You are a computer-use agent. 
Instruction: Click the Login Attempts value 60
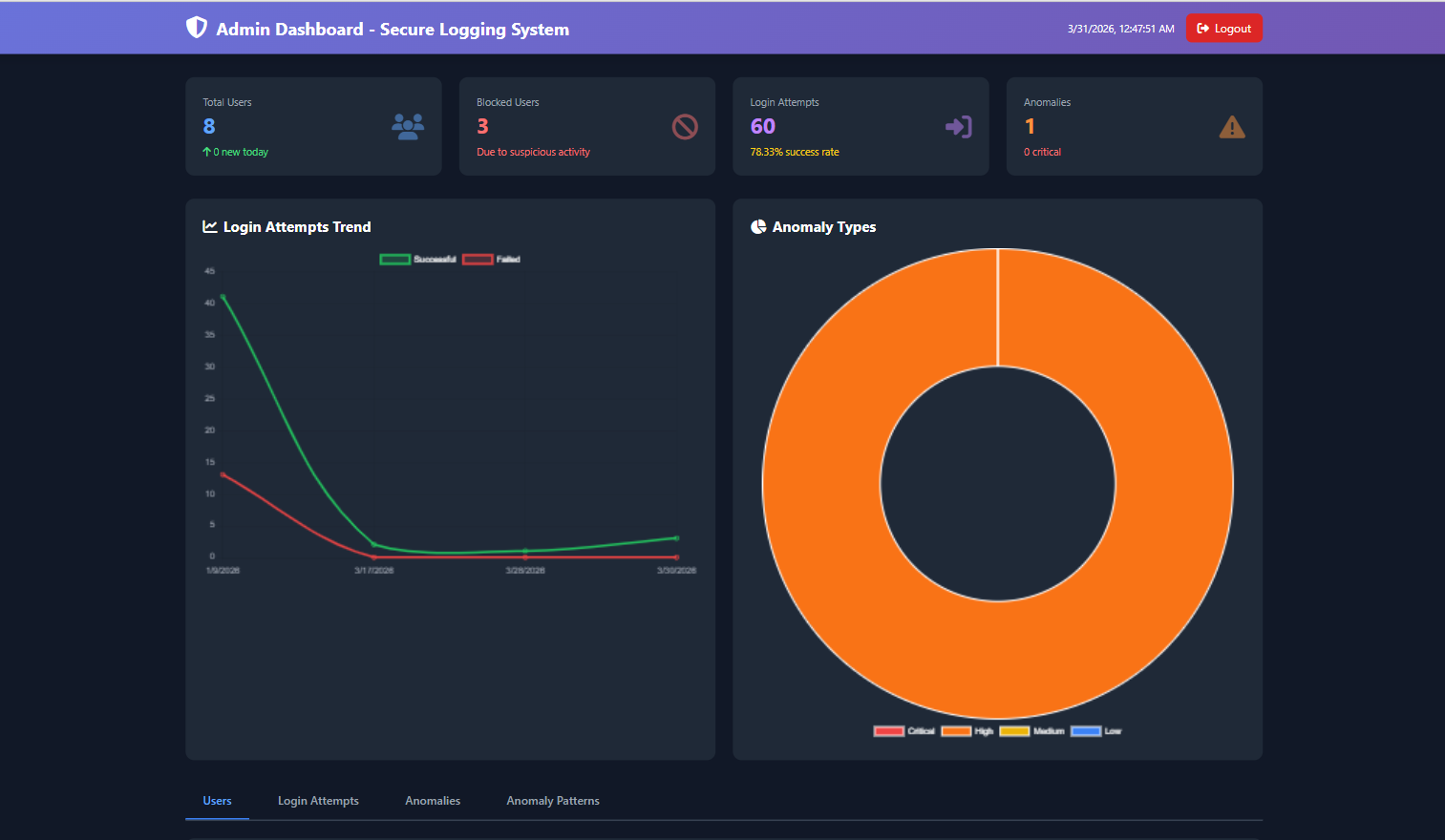[763, 126]
